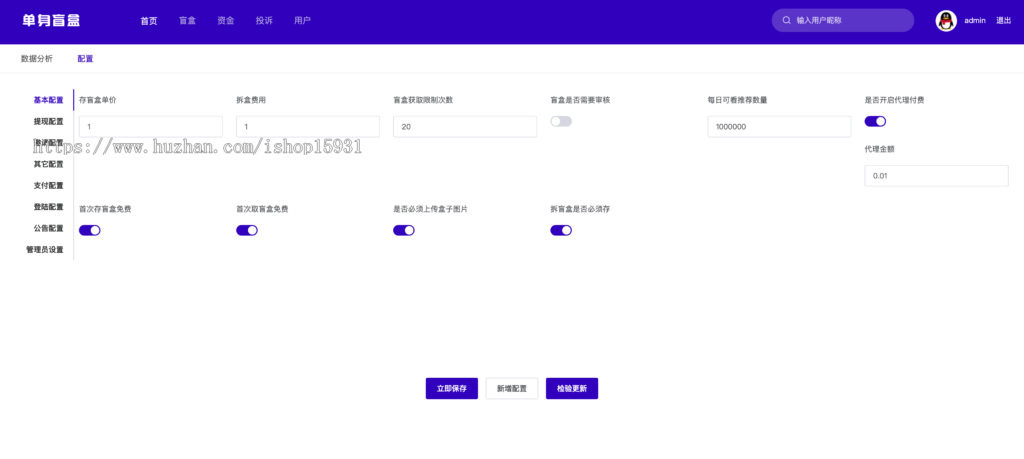
Task: Open 投诉 menu in top navigation
Action: point(264,21)
